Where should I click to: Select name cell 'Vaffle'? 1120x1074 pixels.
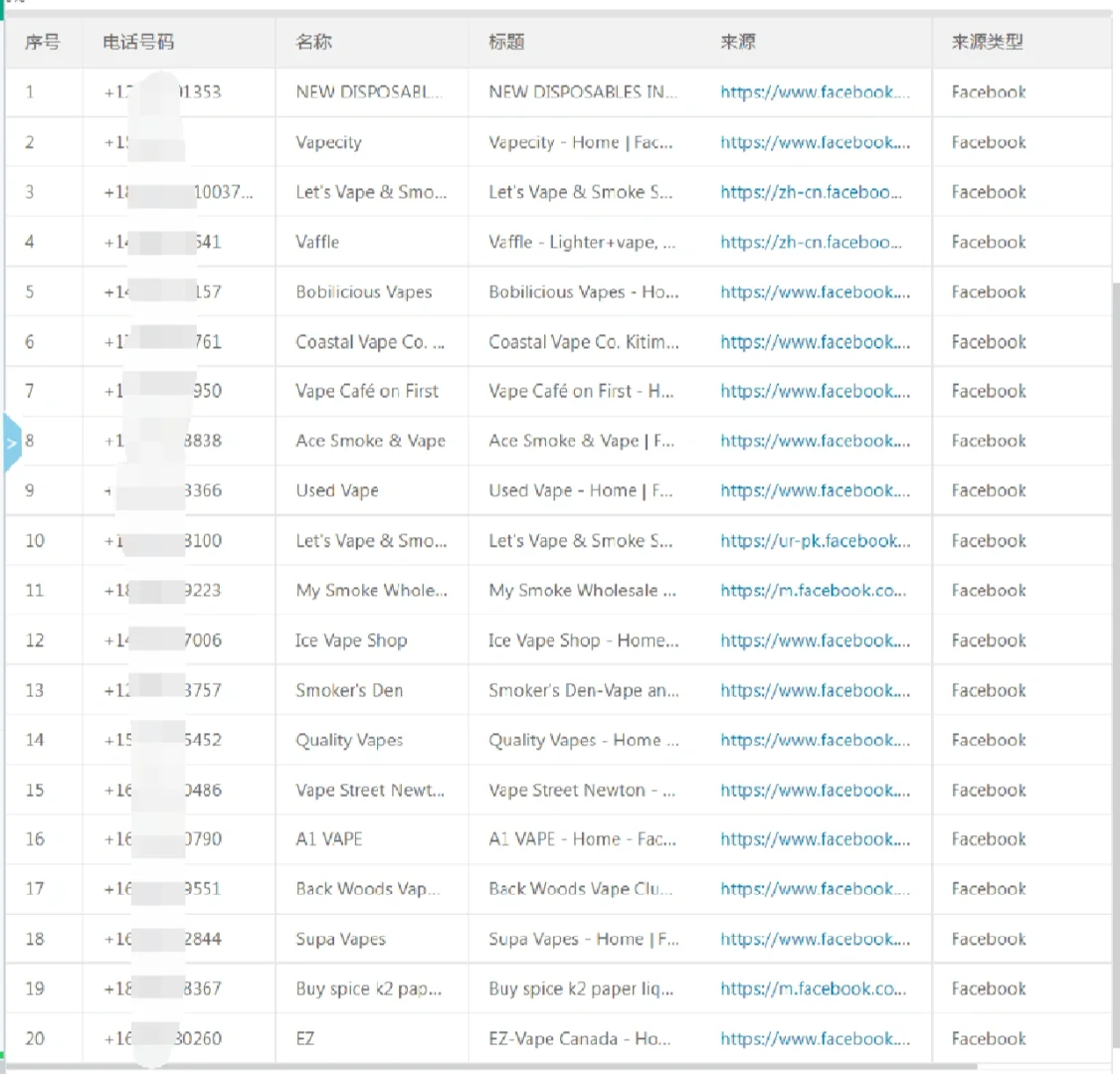click(x=317, y=242)
